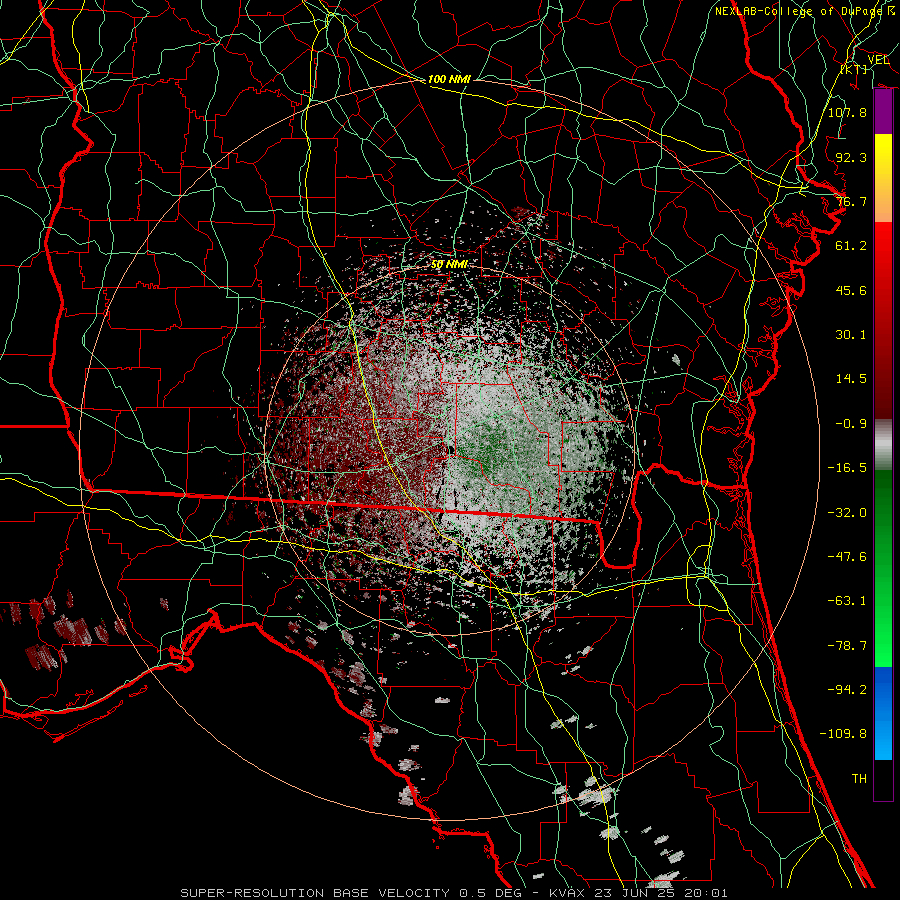The height and width of the screenshot is (900, 900).
Task: Click the -0.9 velocity scale value
Action: [851, 424]
